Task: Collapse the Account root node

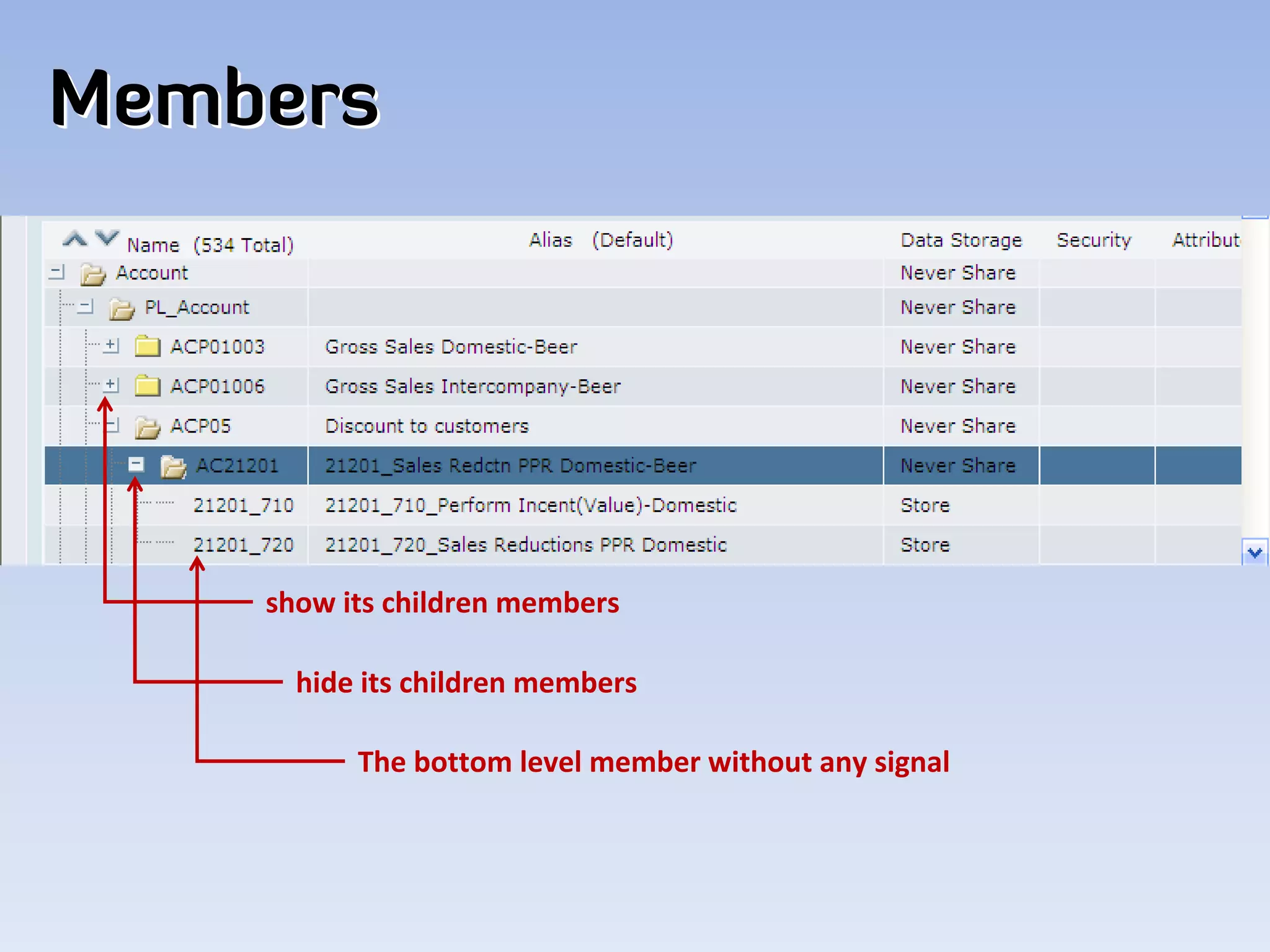Action: point(57,272)
